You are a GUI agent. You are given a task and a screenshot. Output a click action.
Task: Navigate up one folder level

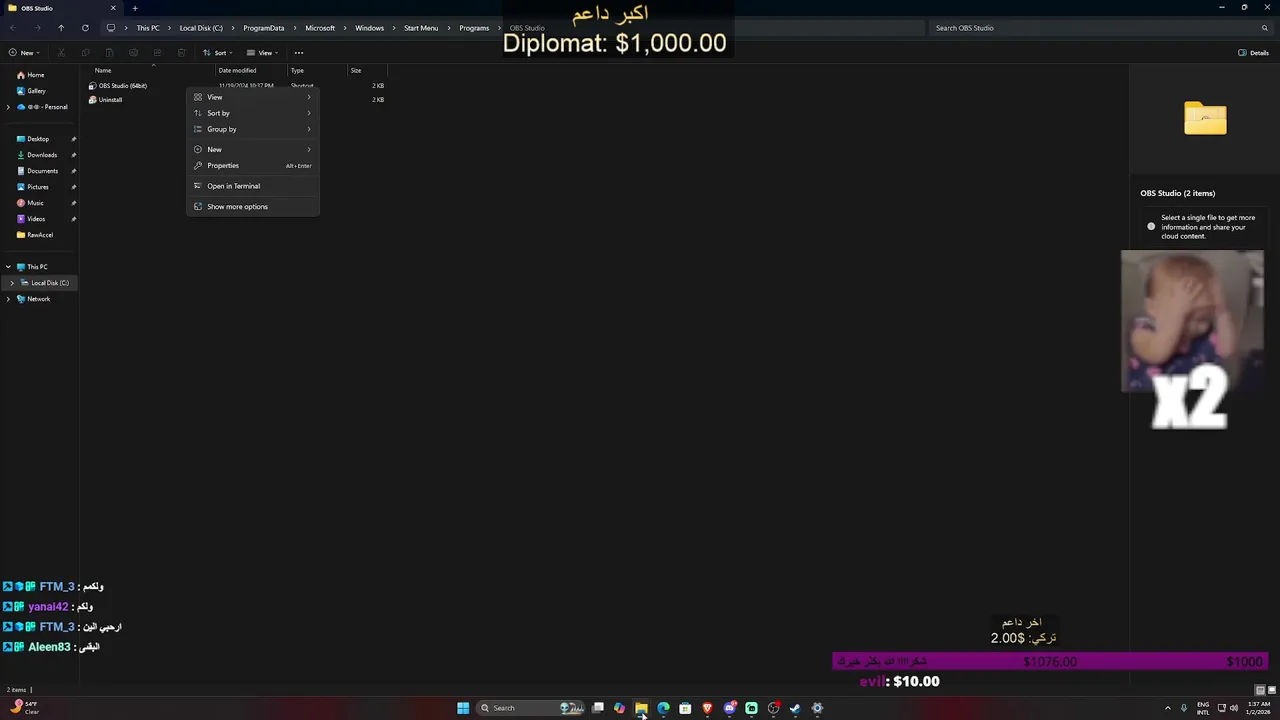[61, 28]
